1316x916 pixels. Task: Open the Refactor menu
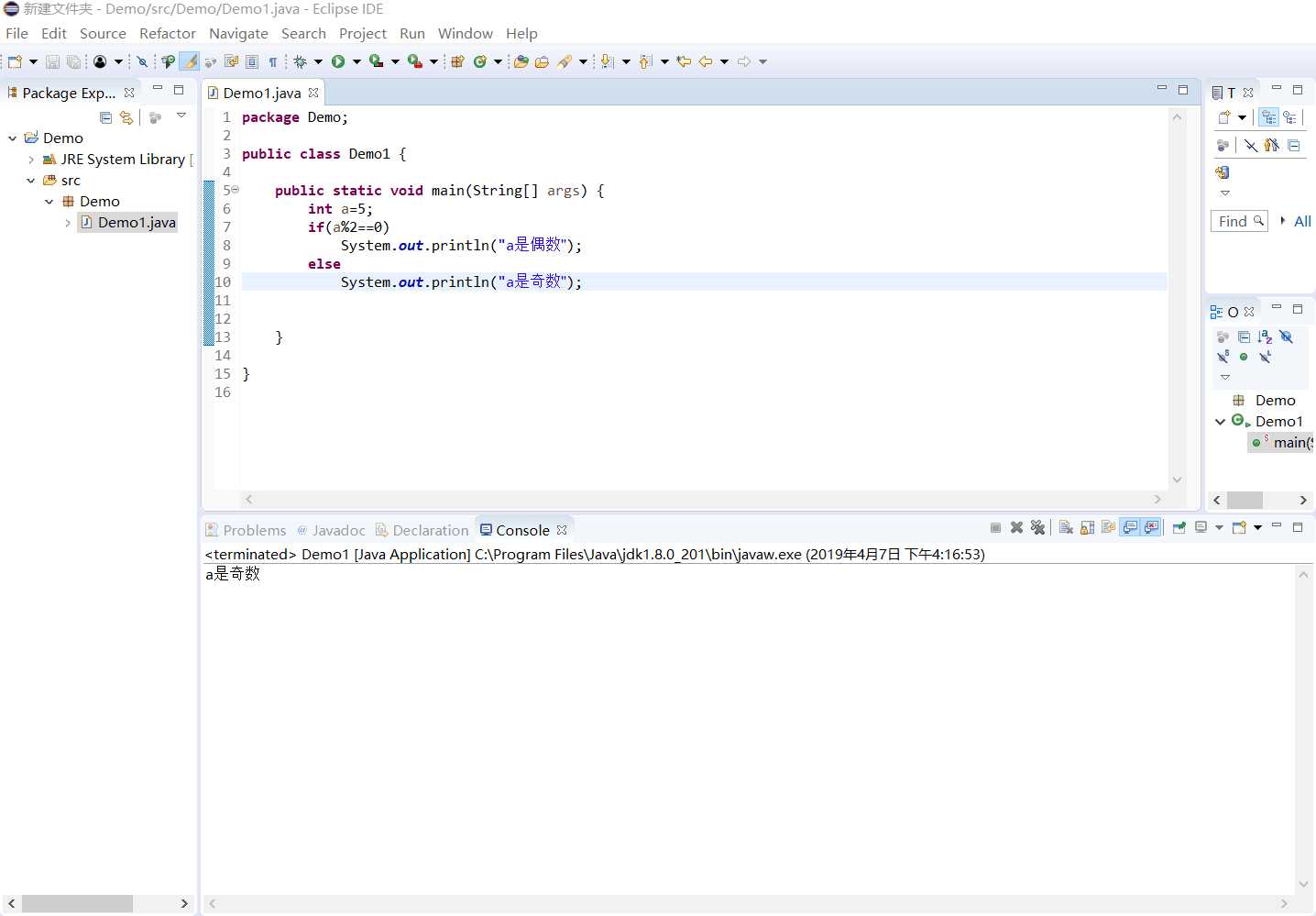[x=168, y=33]
